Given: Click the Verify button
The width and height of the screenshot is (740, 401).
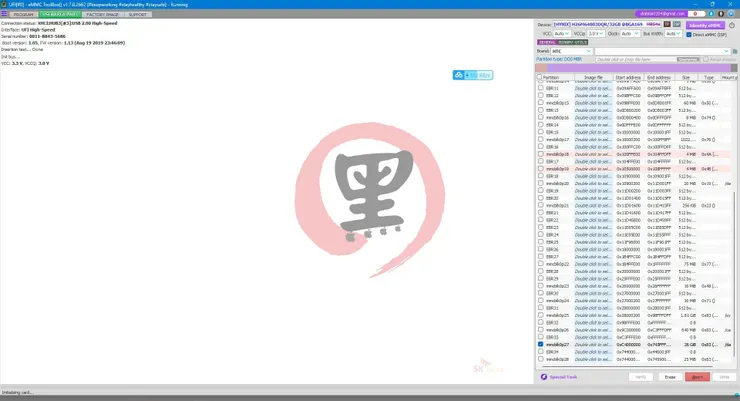Looking at the screenshot, I should (641, 377).
